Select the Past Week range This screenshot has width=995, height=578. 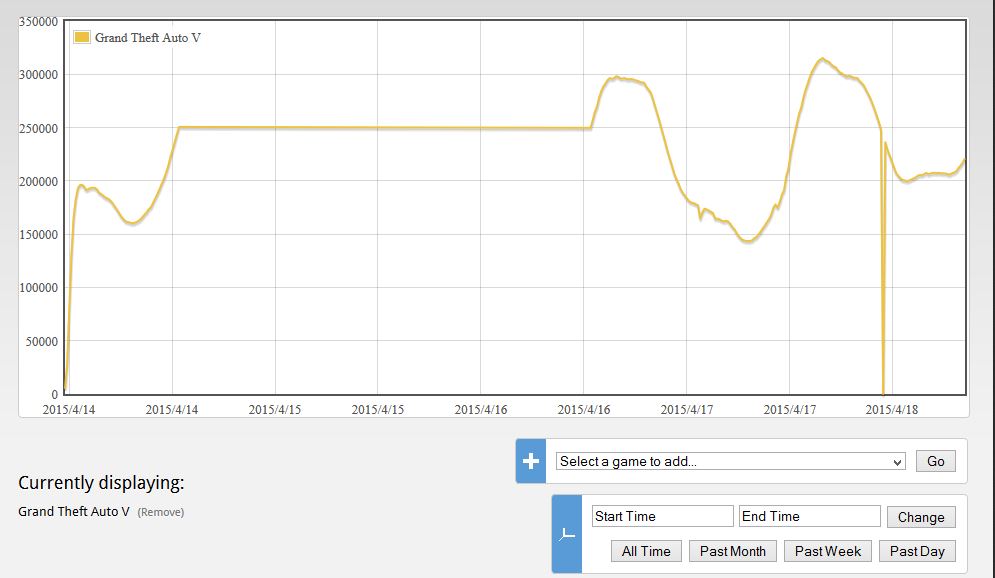pyautogui.click(x=827, y=551)
